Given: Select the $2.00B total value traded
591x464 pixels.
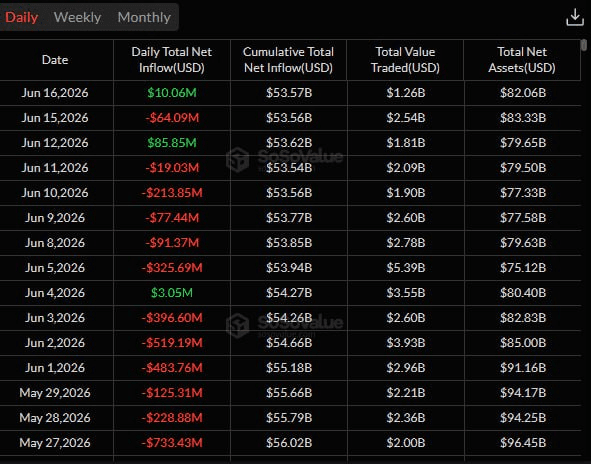Looking at the screenshot, I should (406, 443).
